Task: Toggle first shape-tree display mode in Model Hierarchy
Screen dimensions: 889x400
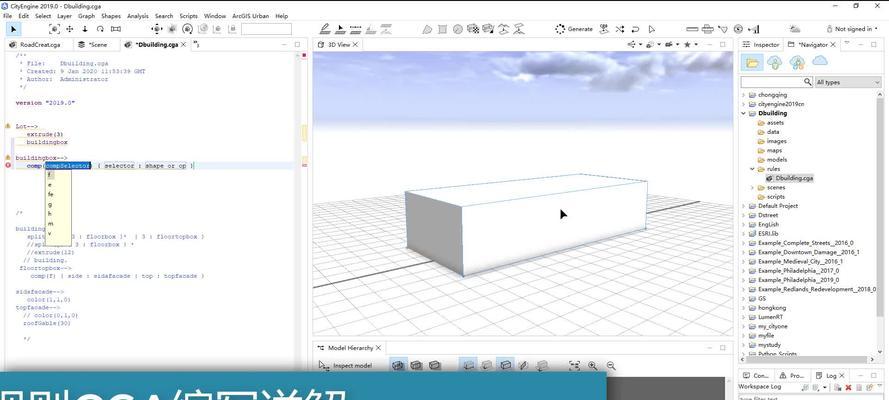Action: tap(398, 365)
